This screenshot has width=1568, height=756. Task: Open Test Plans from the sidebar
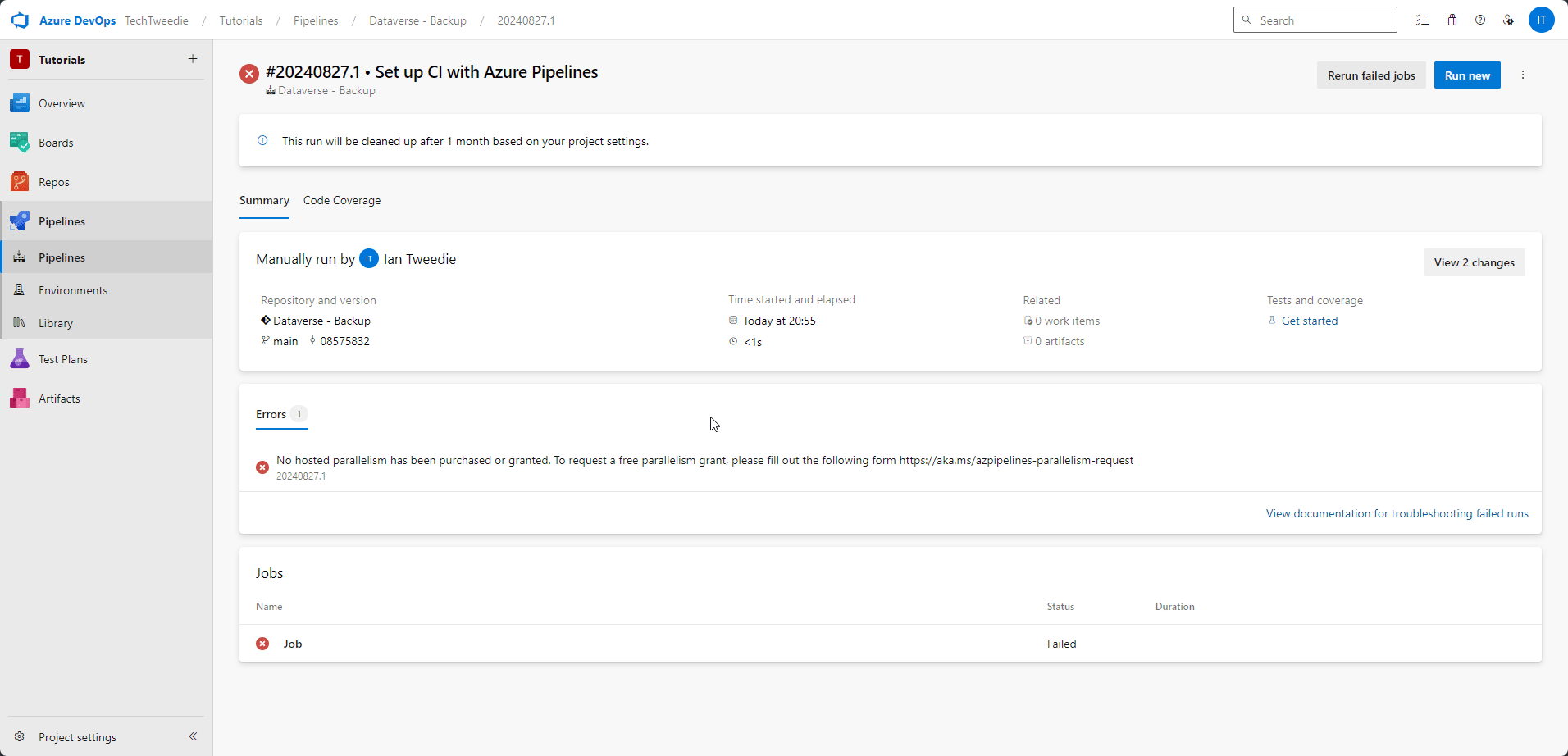[x=62, y=358]
